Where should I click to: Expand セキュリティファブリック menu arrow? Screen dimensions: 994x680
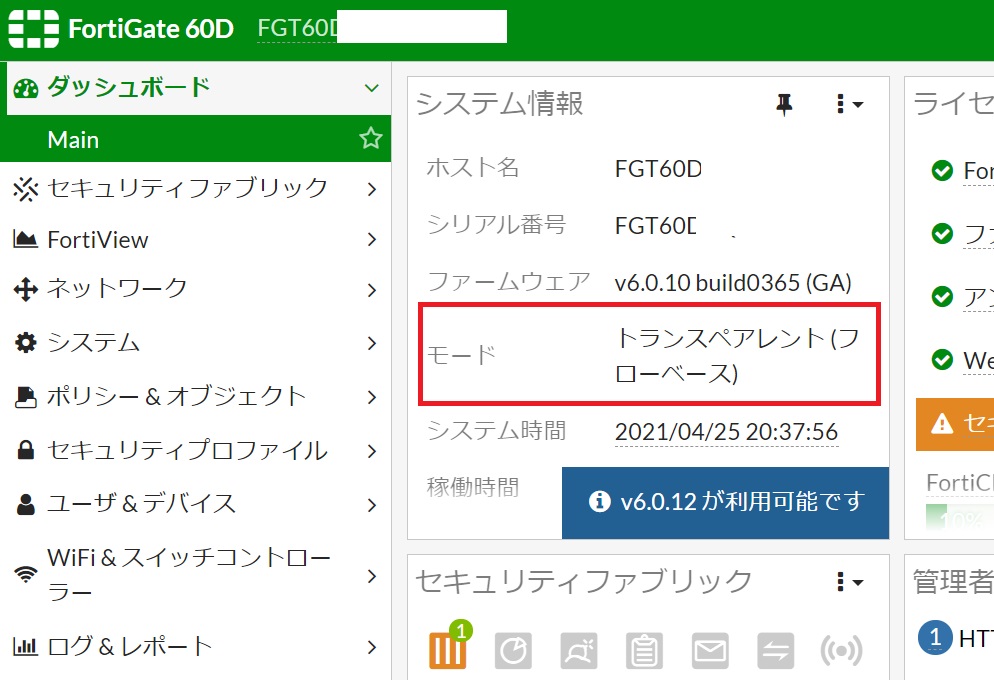372,189
